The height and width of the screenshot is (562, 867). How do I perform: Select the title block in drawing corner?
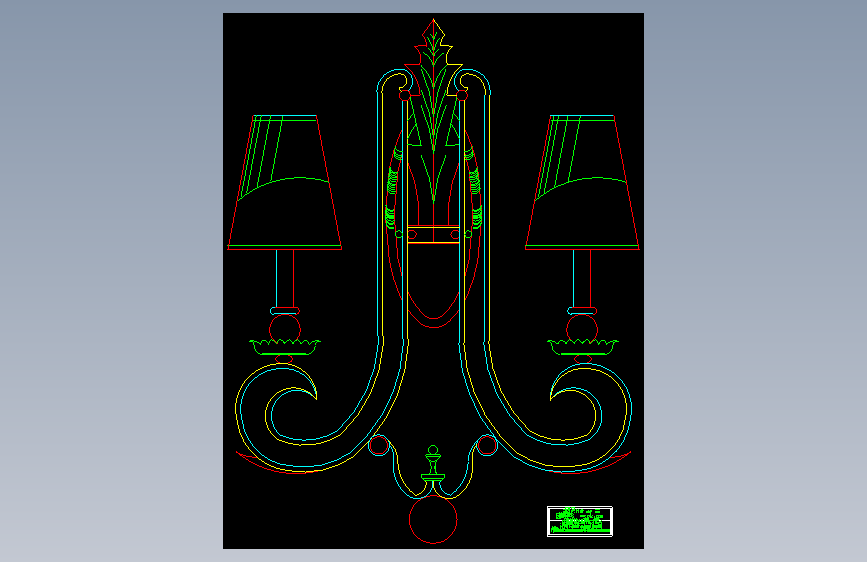pyautogui.click(x=579, y=521)
